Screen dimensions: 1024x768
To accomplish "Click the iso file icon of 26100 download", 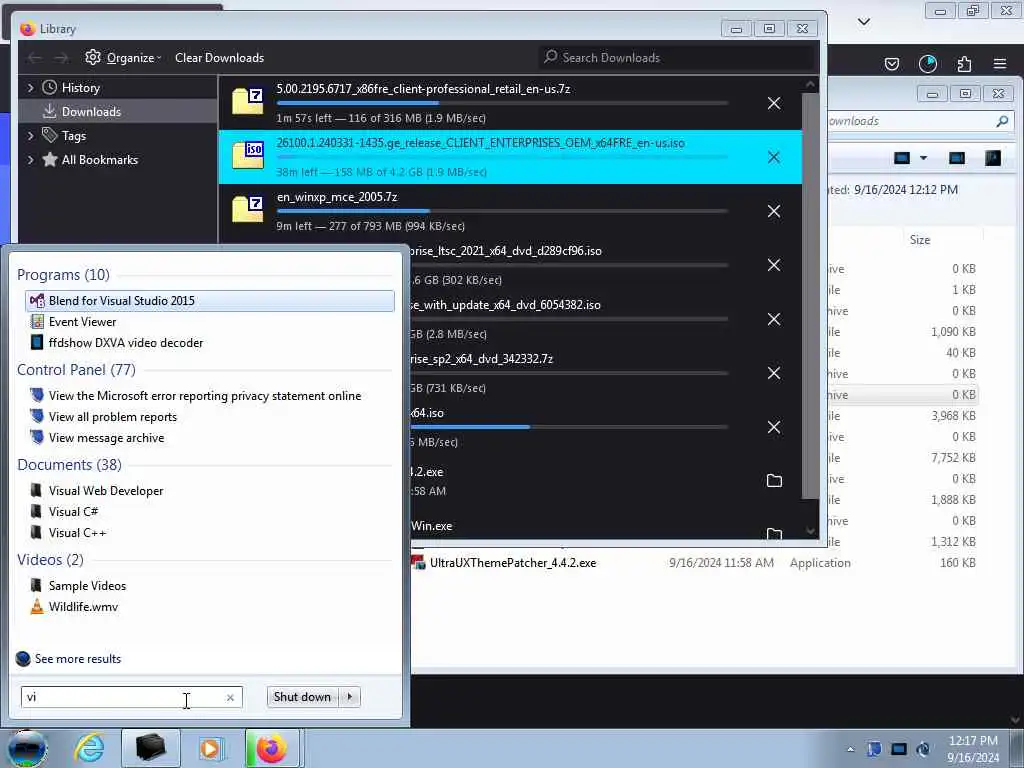I will (248, 155).
